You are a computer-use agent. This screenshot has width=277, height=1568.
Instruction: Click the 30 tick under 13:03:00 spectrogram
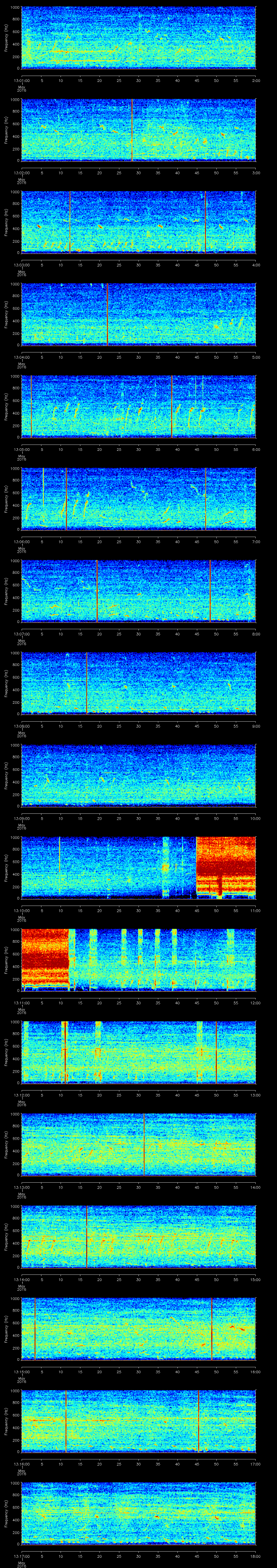tap(139, 264)
